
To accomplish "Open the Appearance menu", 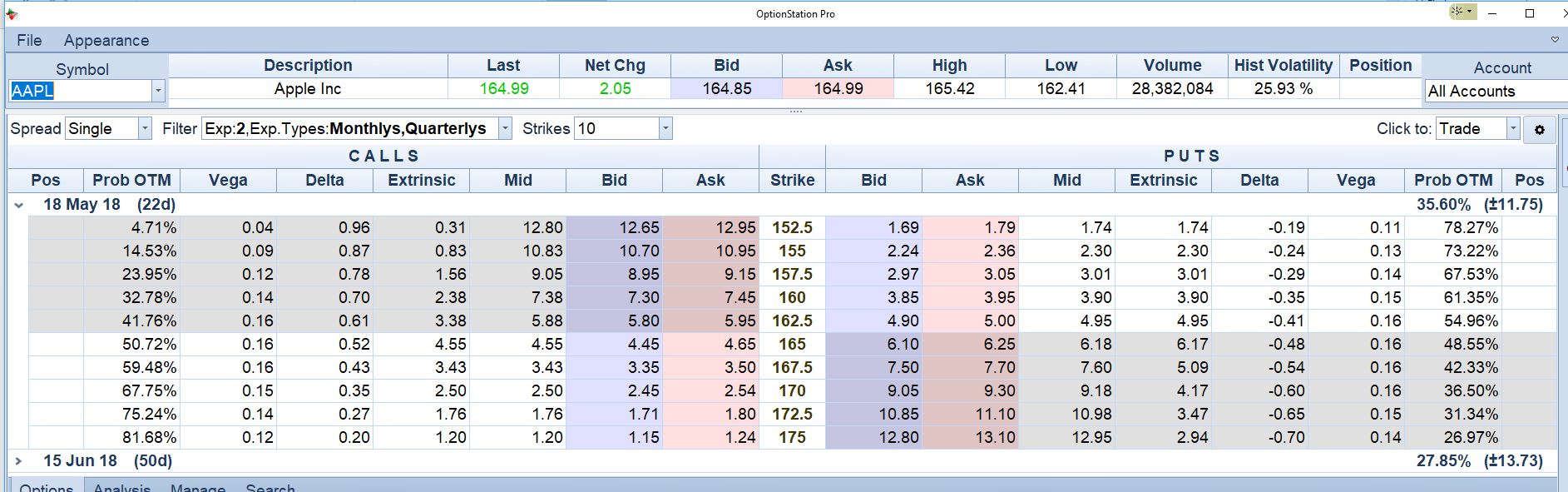I will [106, 40].
